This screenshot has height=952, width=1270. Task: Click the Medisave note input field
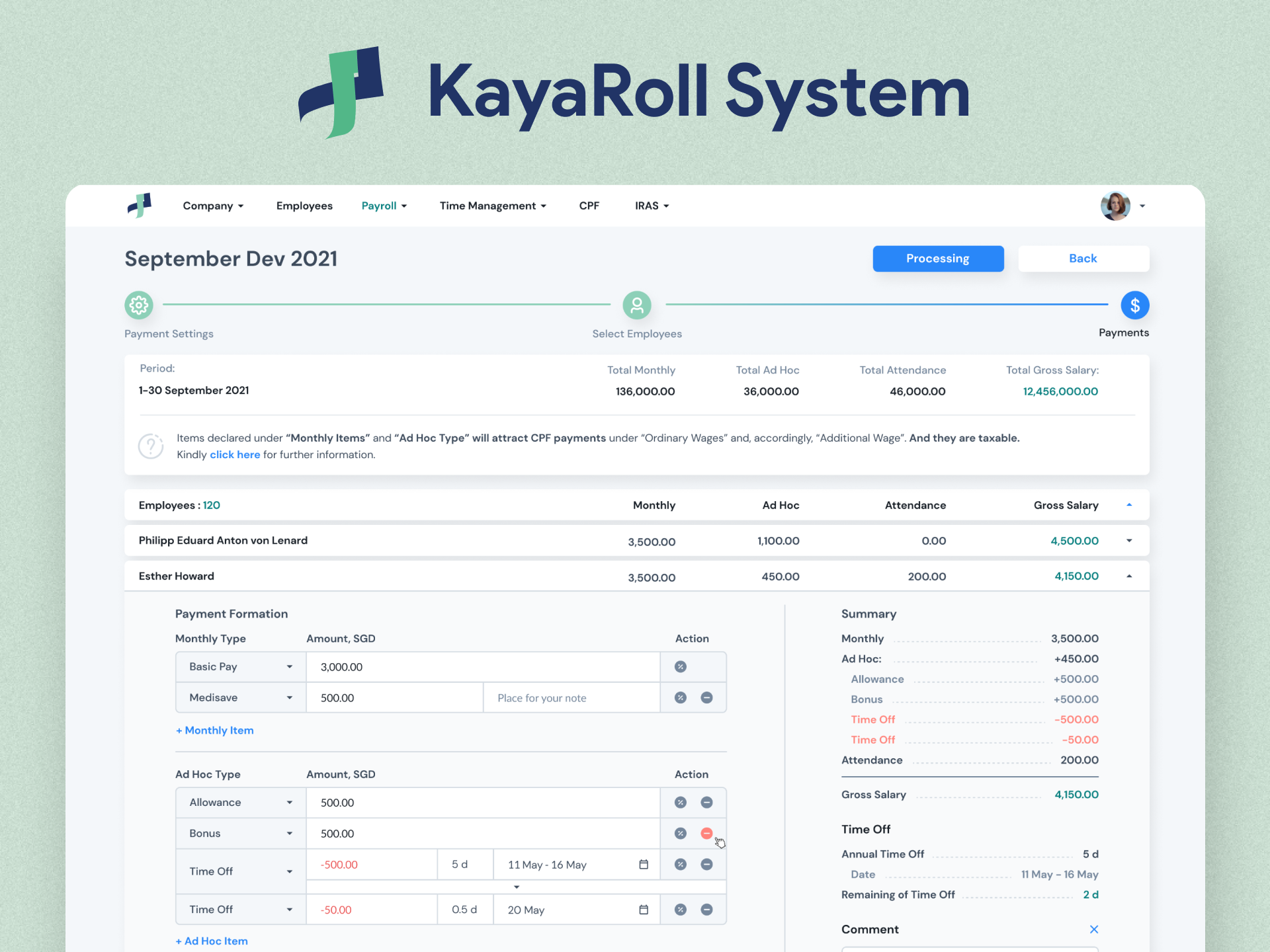[571, 698]
